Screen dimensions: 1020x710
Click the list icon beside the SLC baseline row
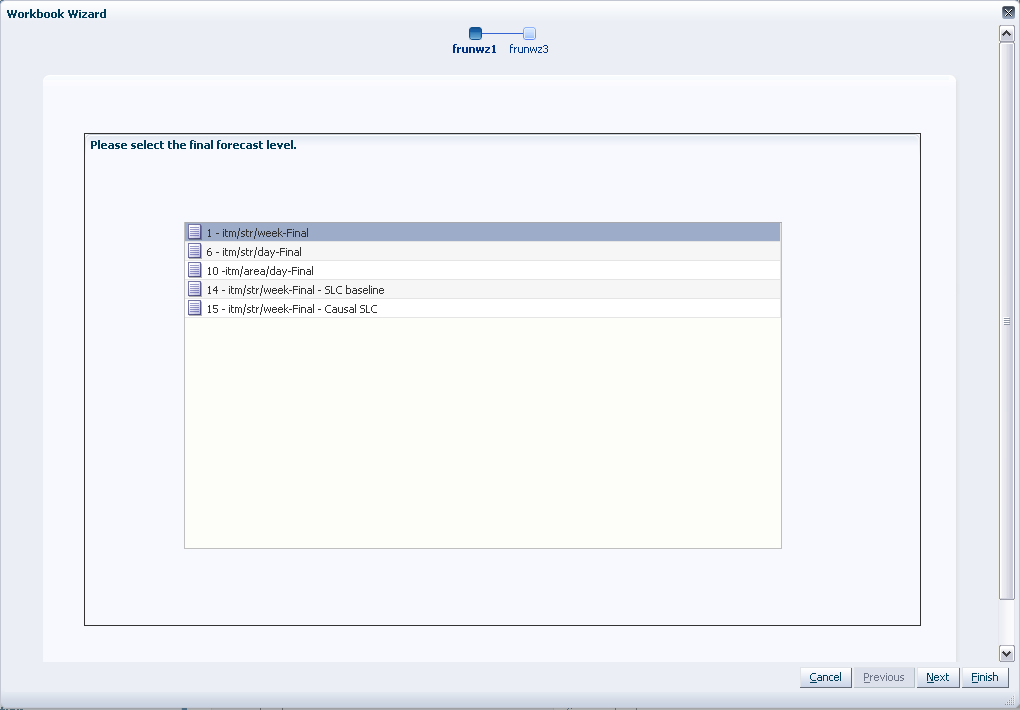pyautogui.click(x=195, y=288)
